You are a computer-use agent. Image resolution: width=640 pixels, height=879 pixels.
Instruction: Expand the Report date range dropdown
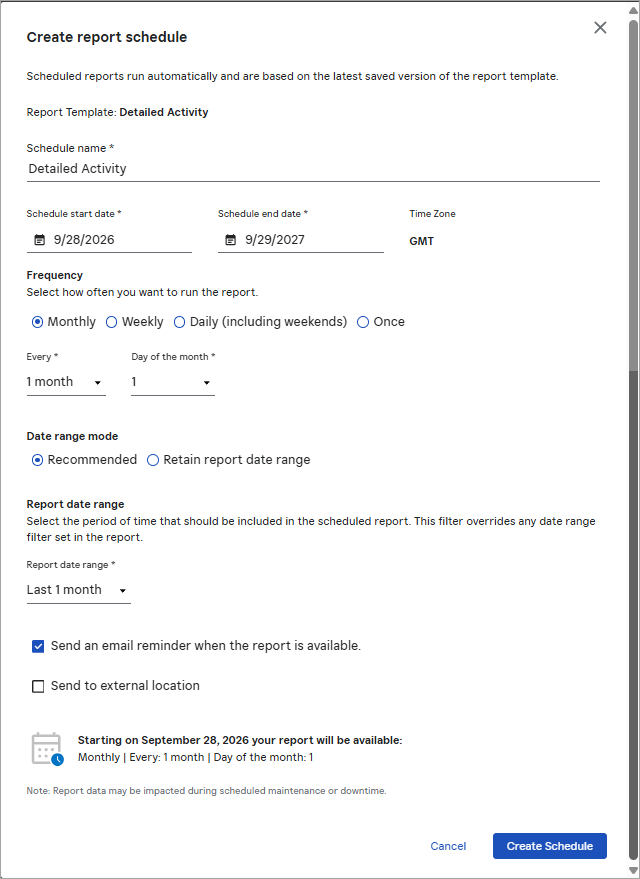click(x=78, y=590)
